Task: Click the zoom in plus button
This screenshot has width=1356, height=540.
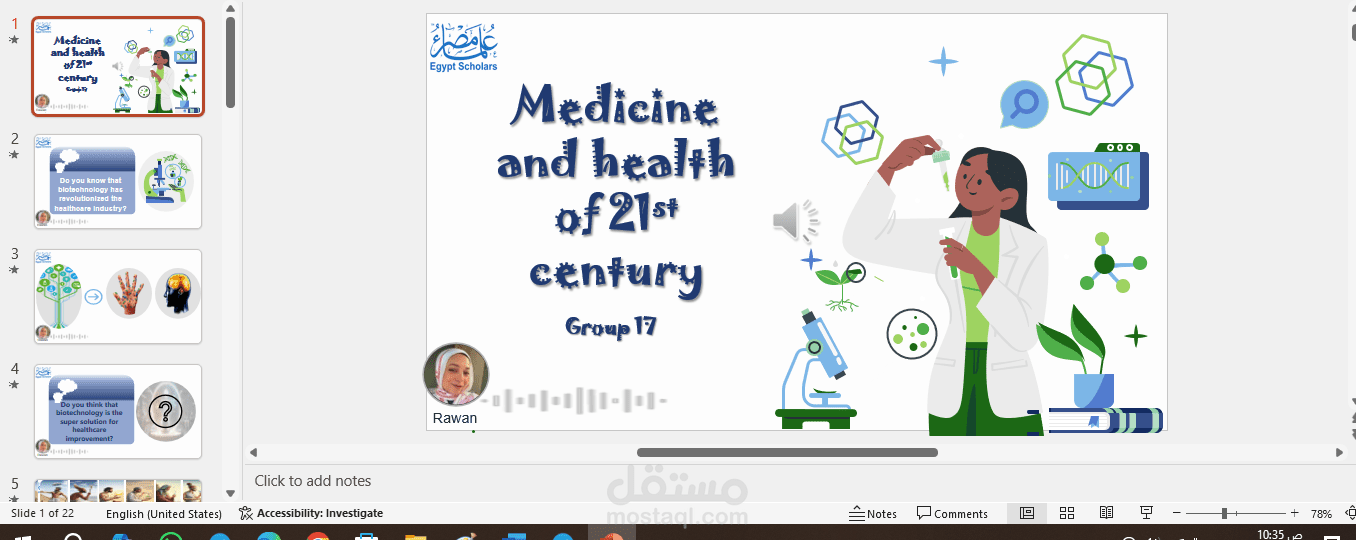Action: [1294, 514]
